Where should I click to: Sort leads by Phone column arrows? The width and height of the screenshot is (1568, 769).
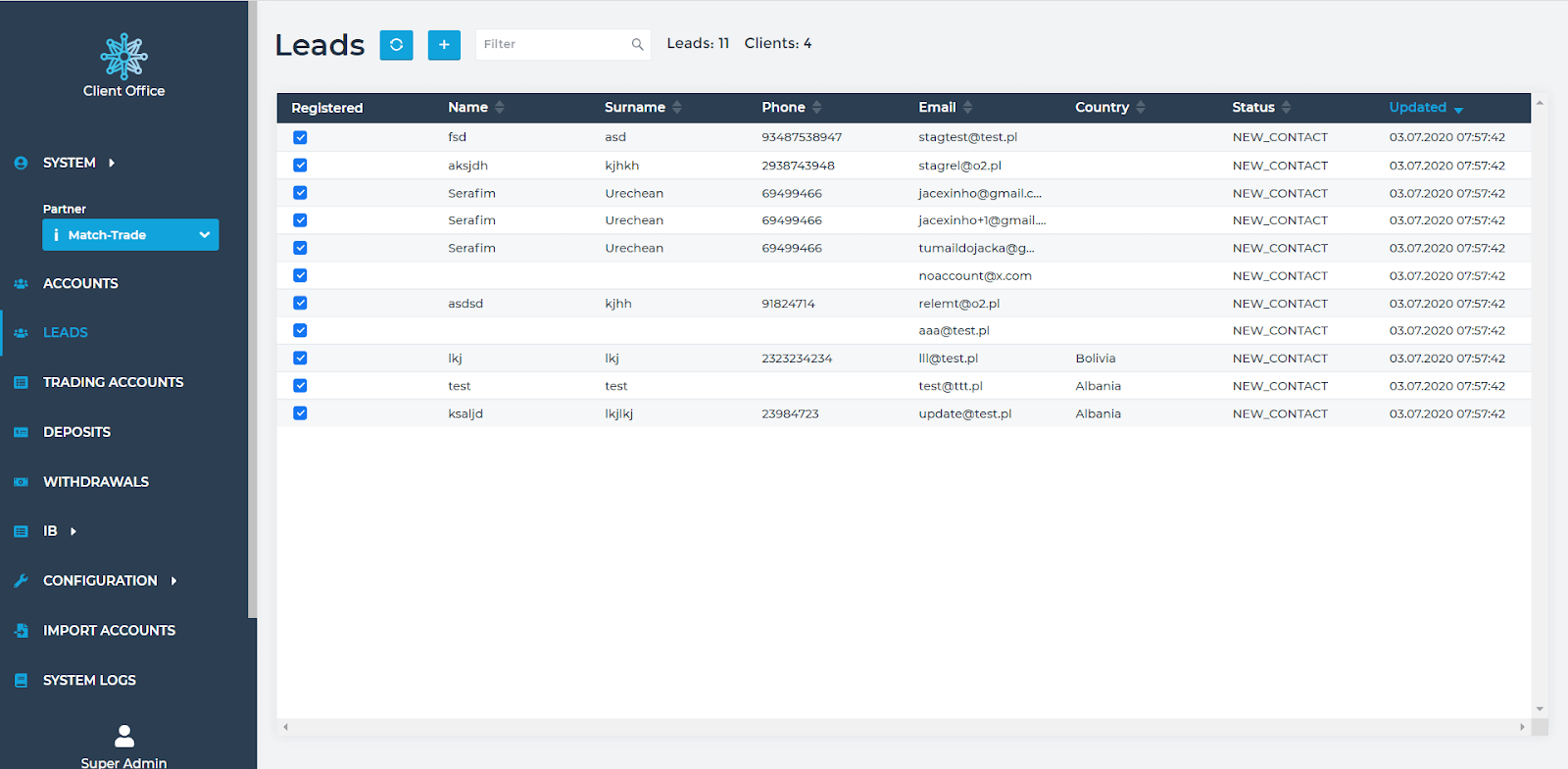click(817, 107)
